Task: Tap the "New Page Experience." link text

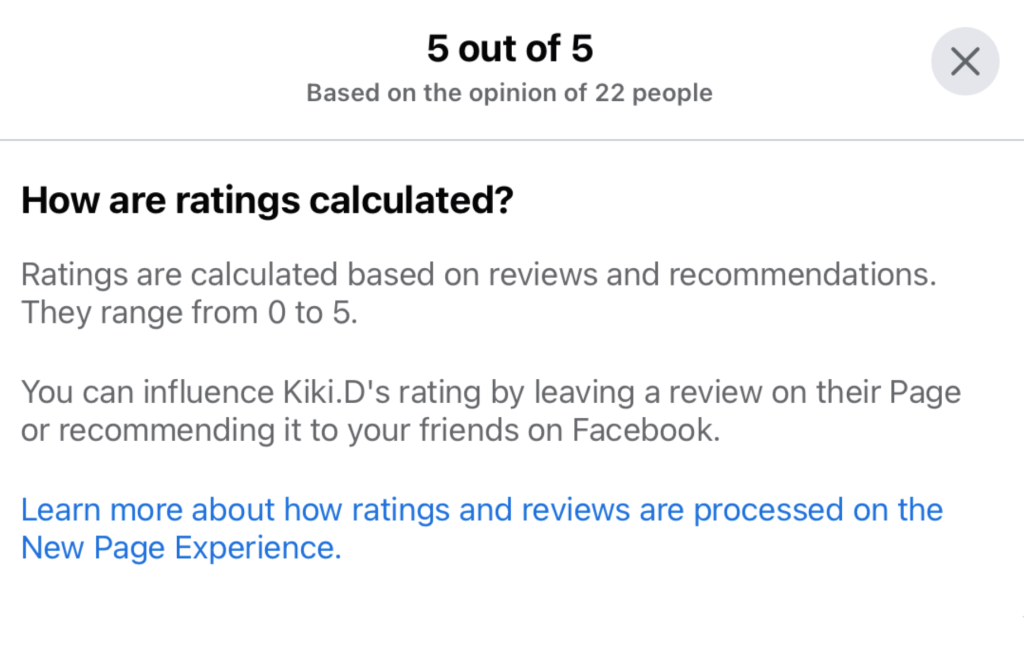Action: click(181, 548)
